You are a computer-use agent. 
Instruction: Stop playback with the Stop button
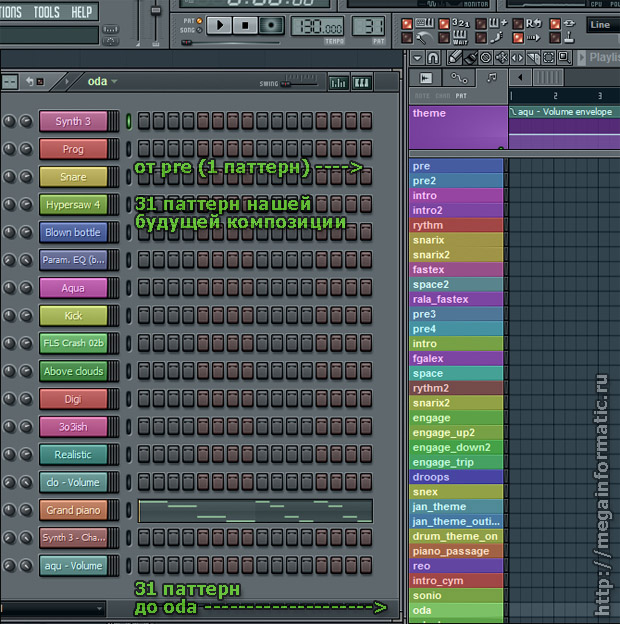(245, 25)
